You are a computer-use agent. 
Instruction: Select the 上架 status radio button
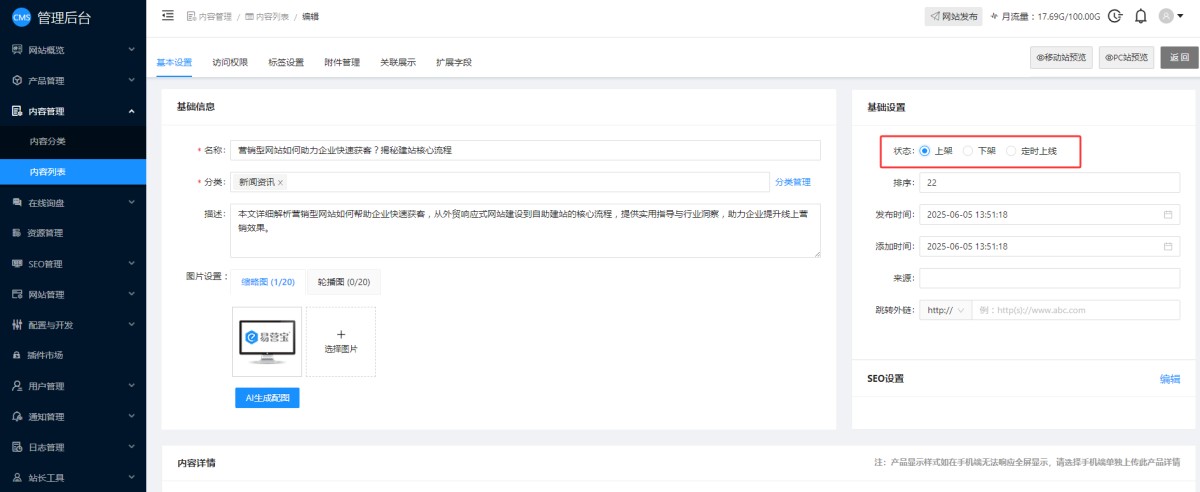coord(925,151)
